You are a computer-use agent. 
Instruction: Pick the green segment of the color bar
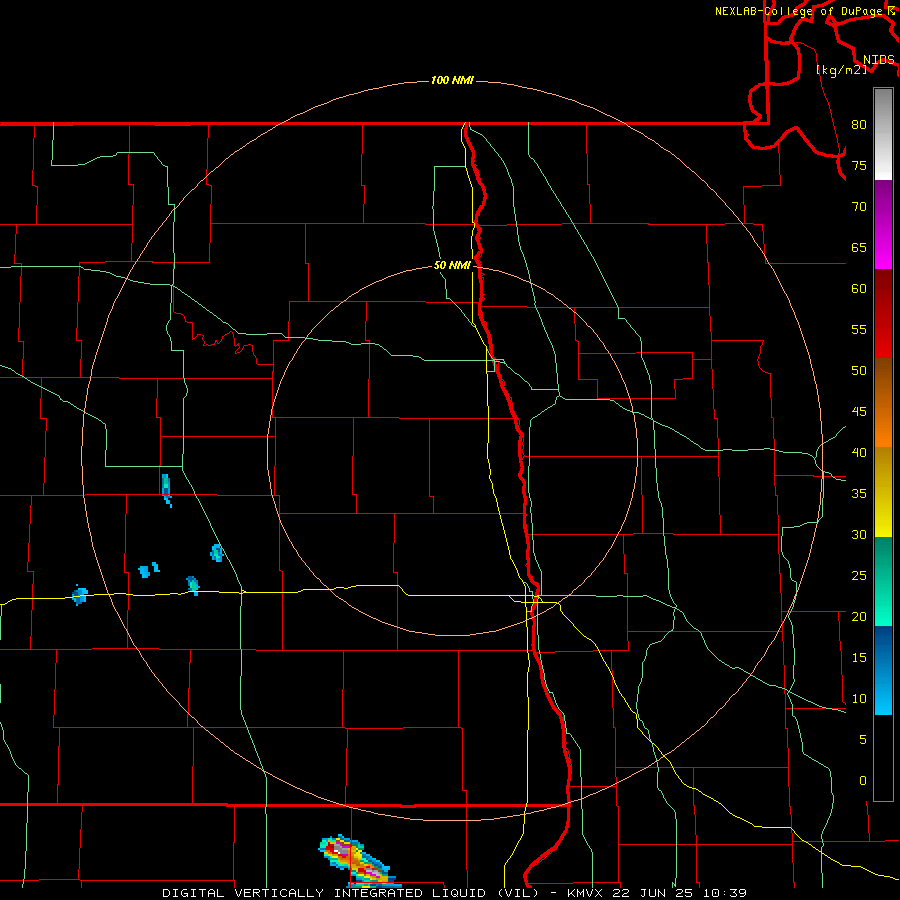[883, 581]
